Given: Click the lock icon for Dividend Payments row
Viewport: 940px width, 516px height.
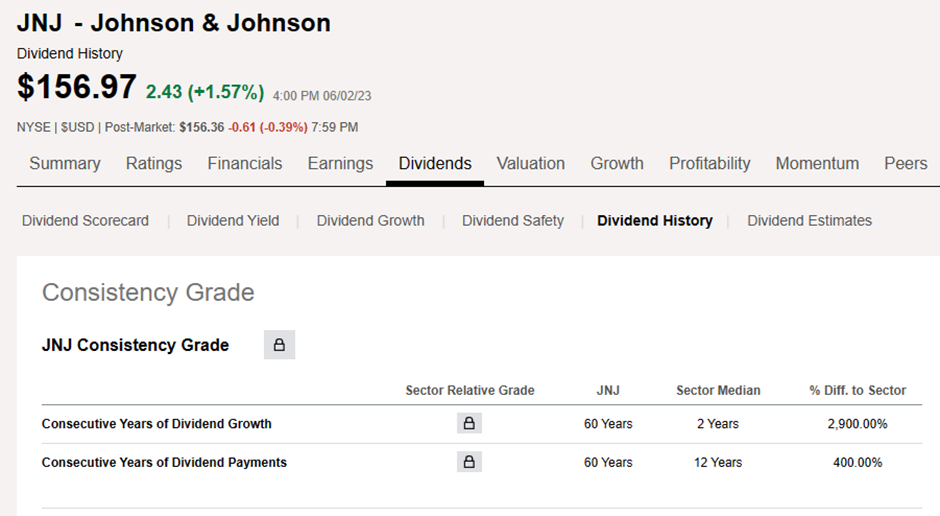Looking at the screenshot, I should click(x=469, y=462).
